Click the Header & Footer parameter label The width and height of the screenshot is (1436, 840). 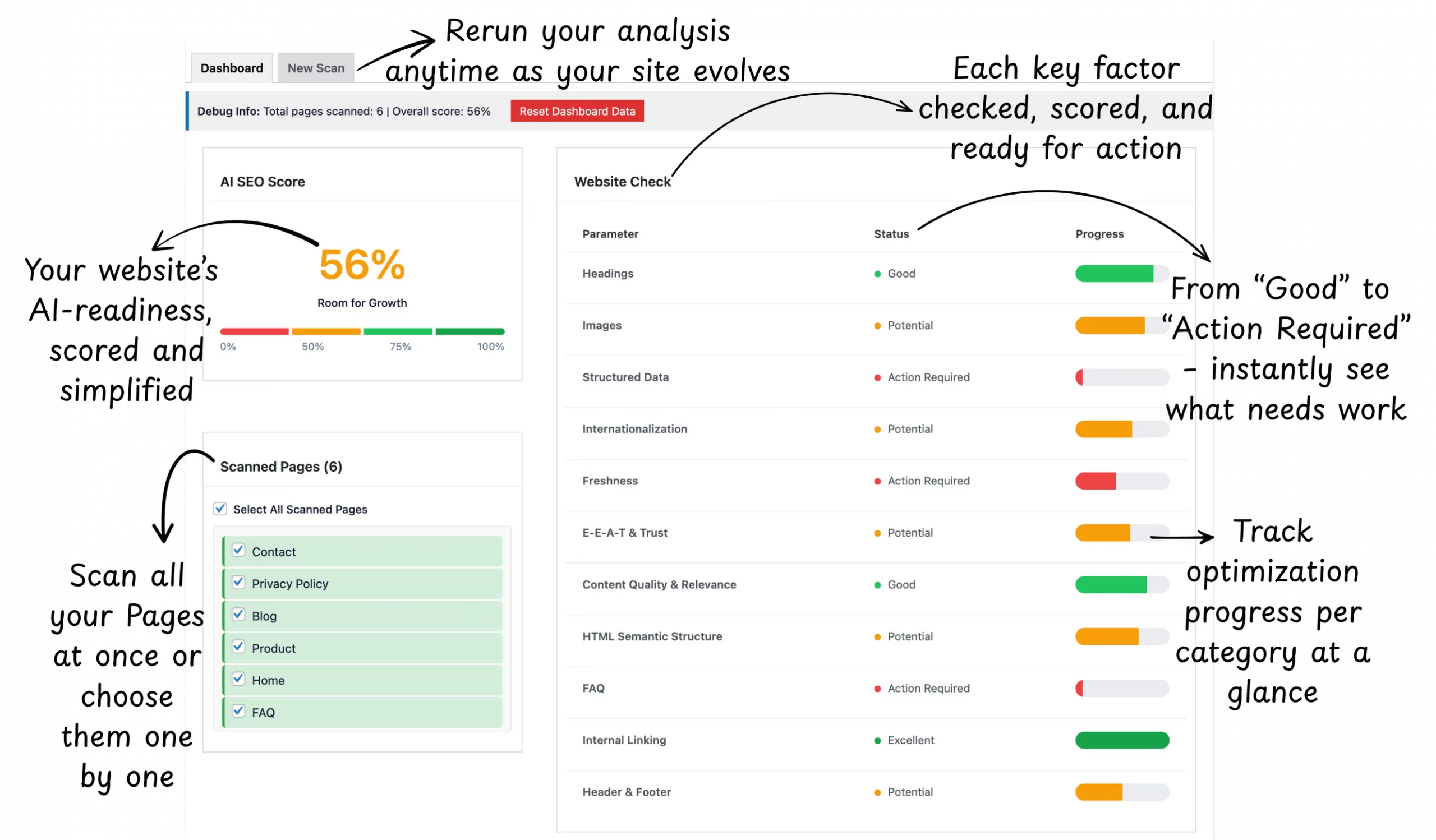point(626,792)
